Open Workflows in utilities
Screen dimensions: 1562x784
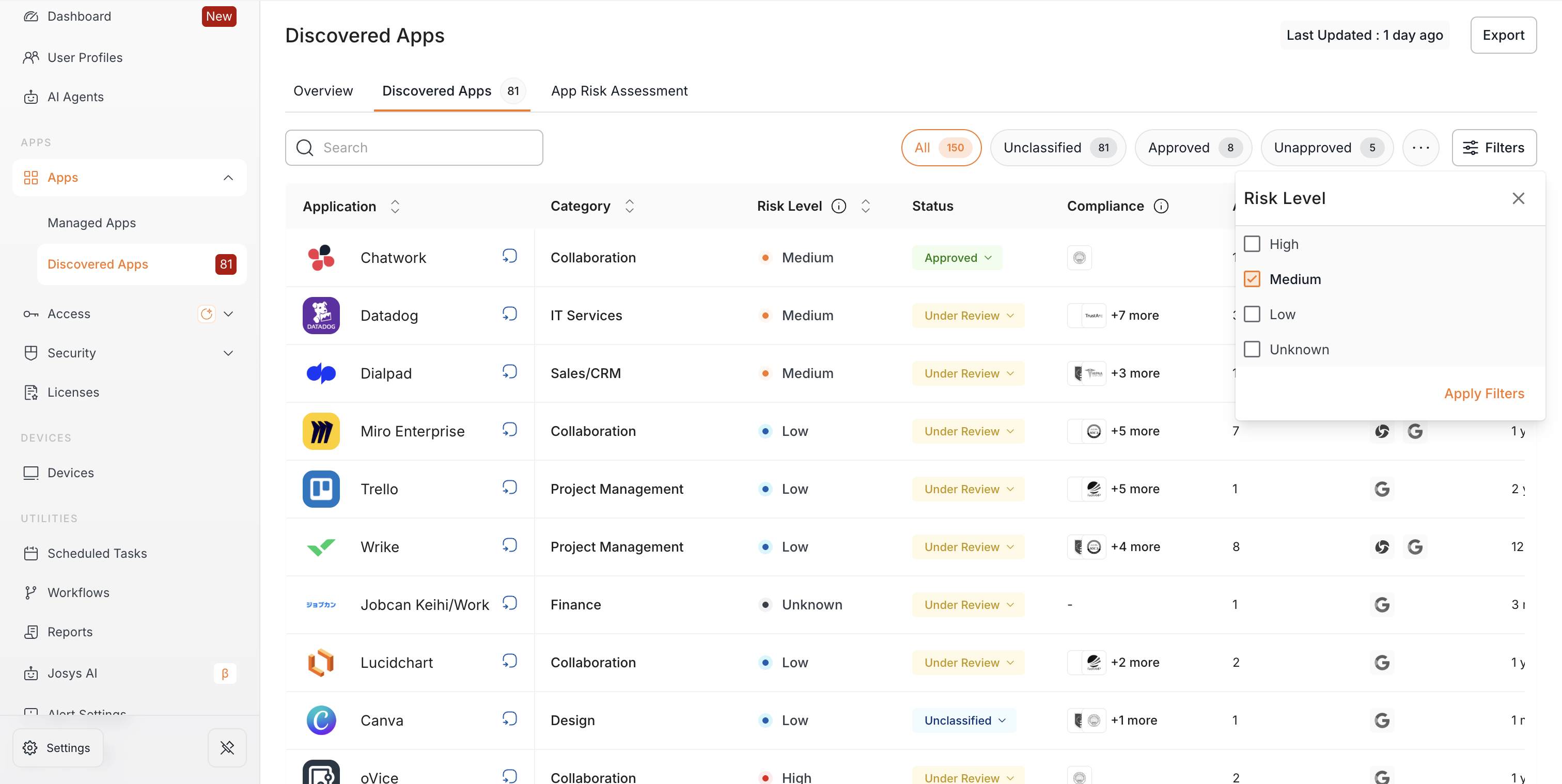click(x=78, y=593)
